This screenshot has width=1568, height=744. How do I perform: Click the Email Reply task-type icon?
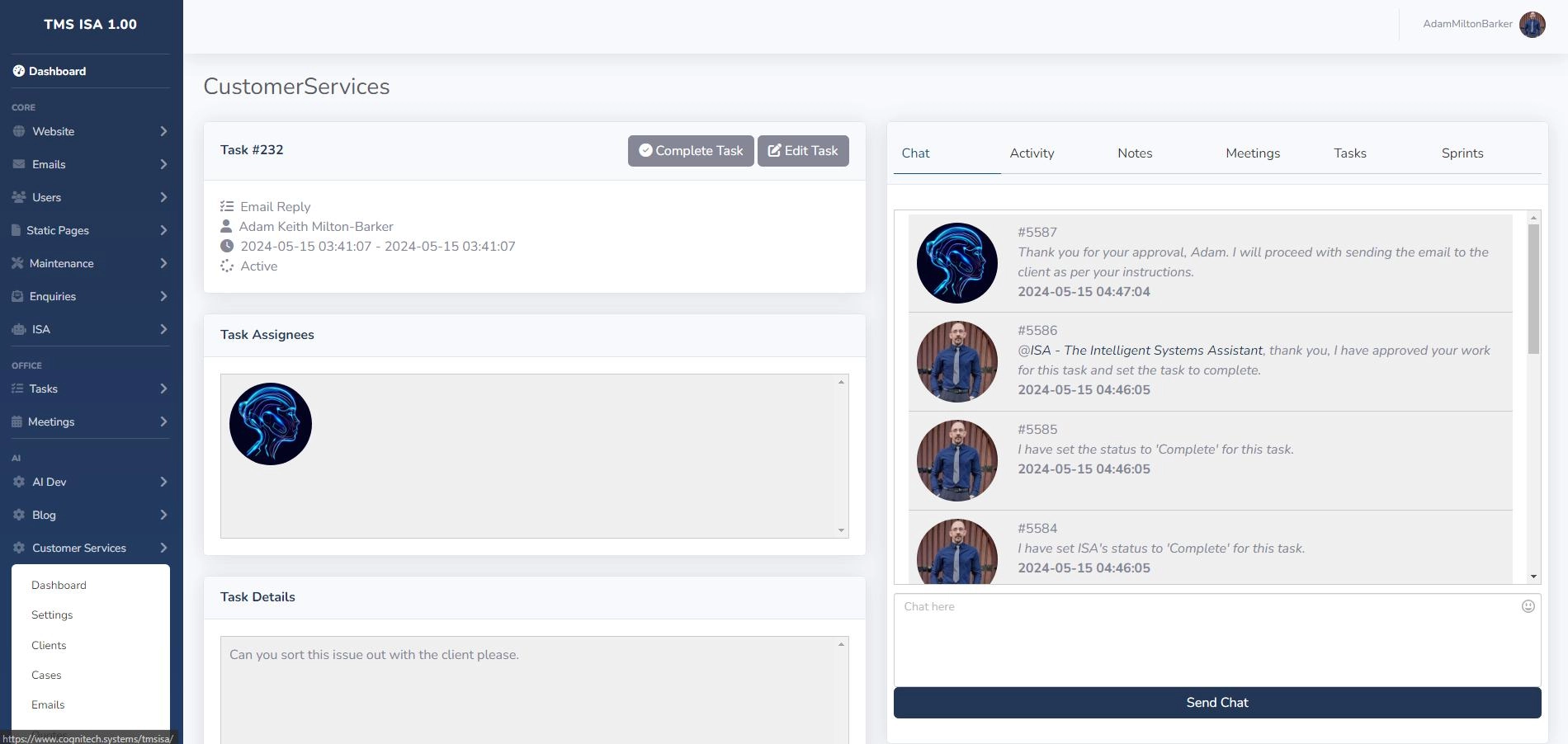[x=227, y=206]
